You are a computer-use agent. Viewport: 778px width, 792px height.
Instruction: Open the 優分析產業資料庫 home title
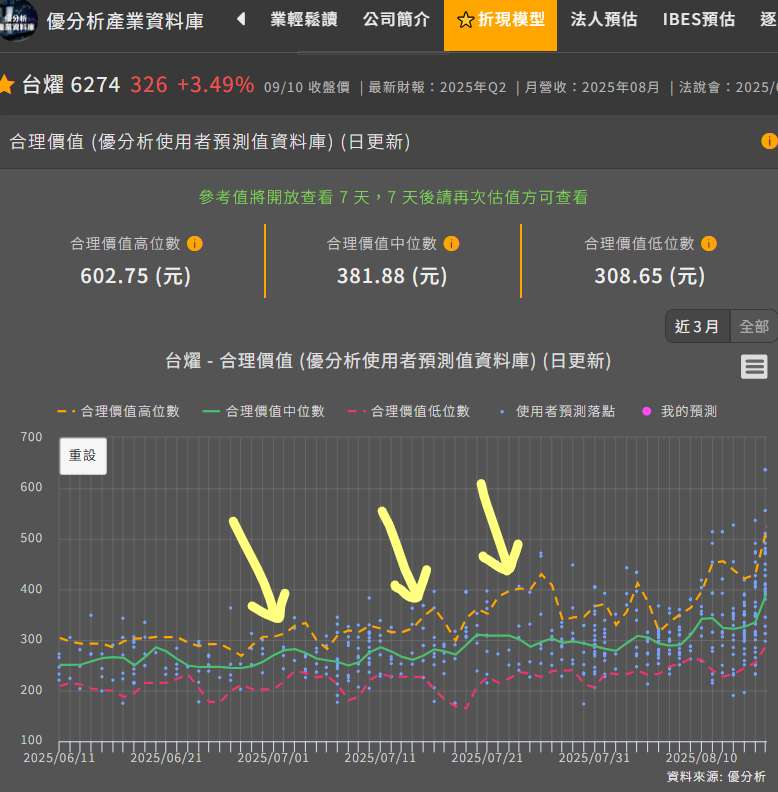tap(125, 21)
